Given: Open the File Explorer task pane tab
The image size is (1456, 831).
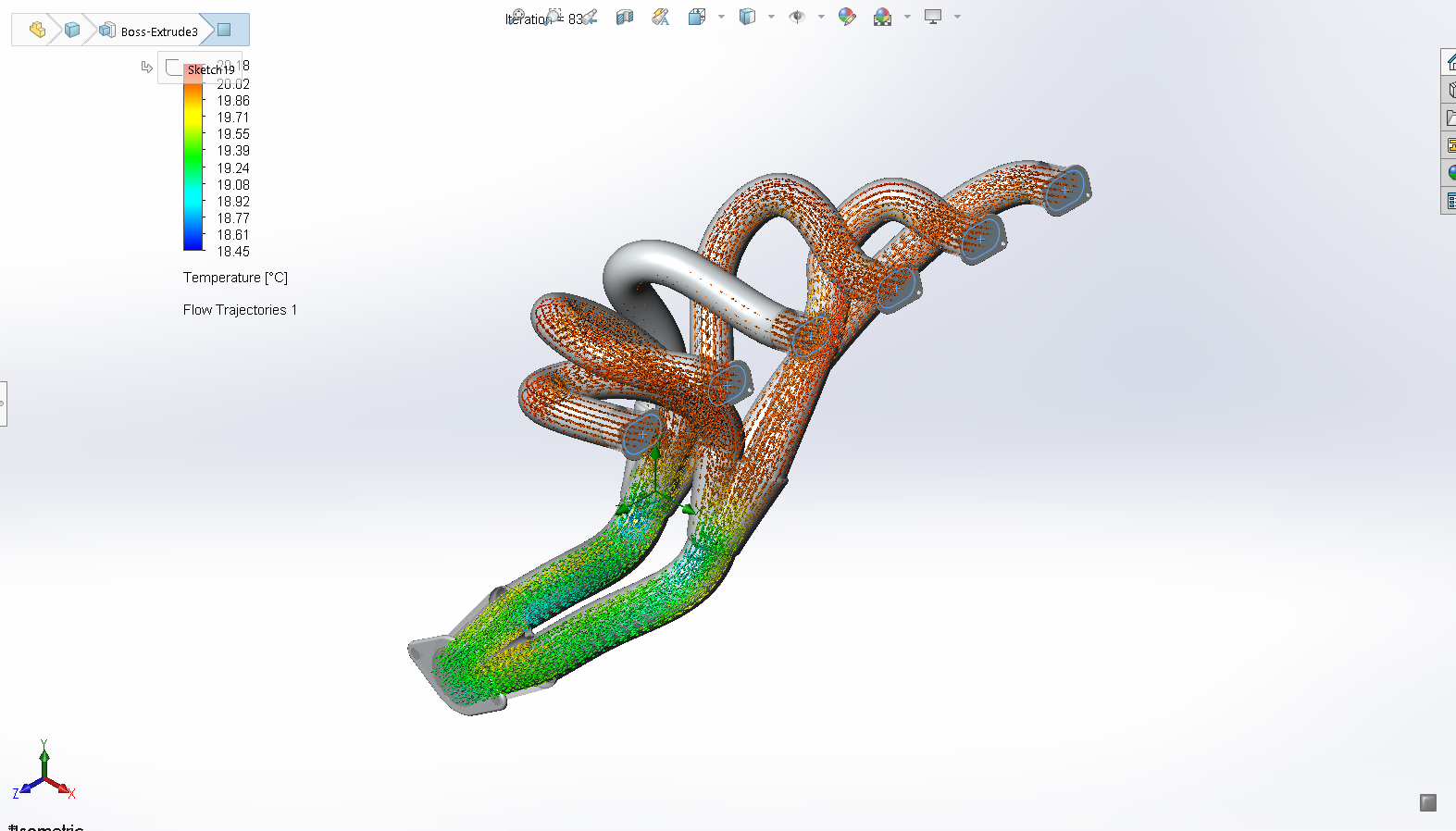Looking at the screenshot, I should click(x=1450, y=118).
